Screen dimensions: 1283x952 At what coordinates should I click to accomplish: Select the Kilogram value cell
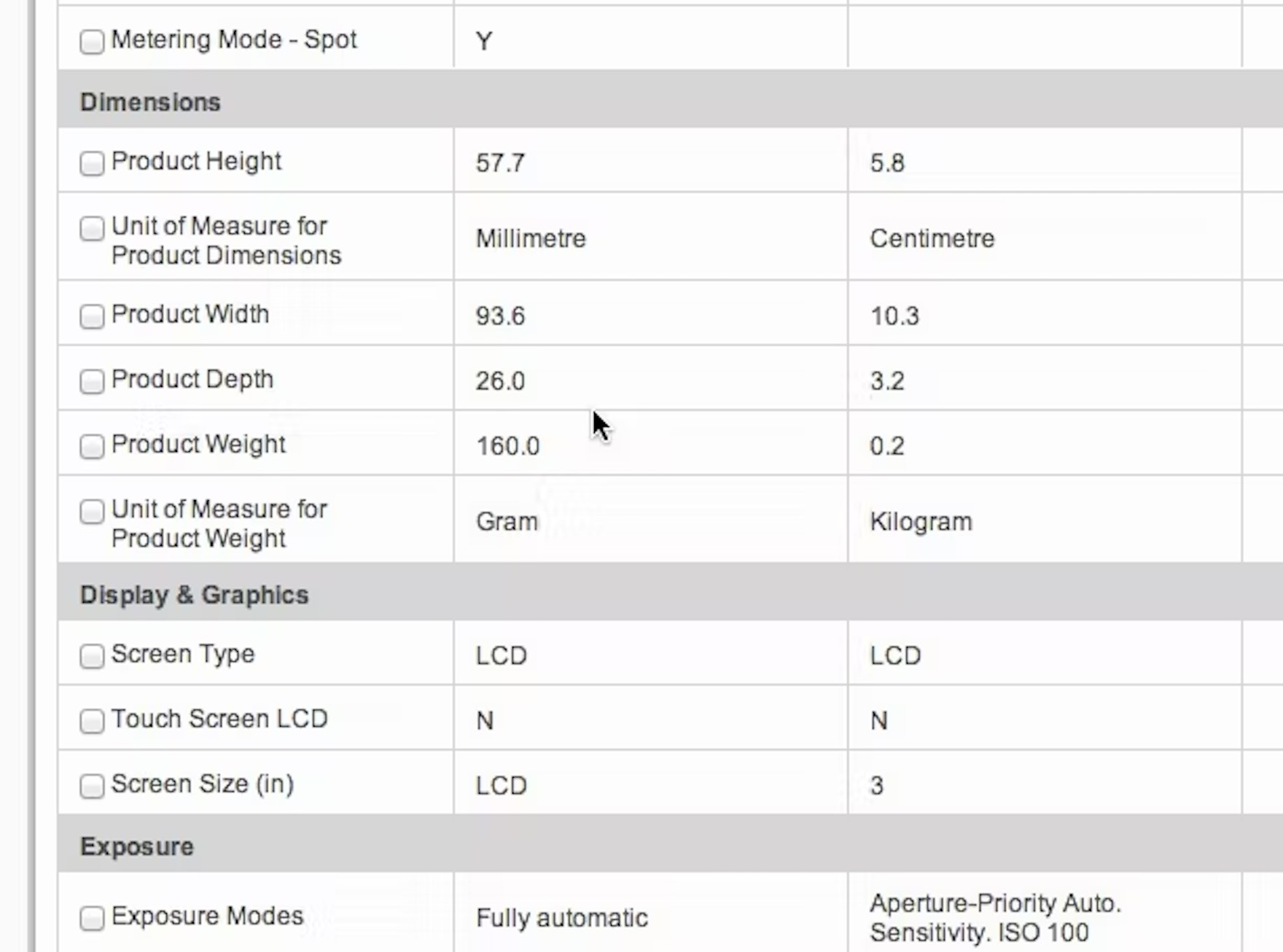pos(921,522)
